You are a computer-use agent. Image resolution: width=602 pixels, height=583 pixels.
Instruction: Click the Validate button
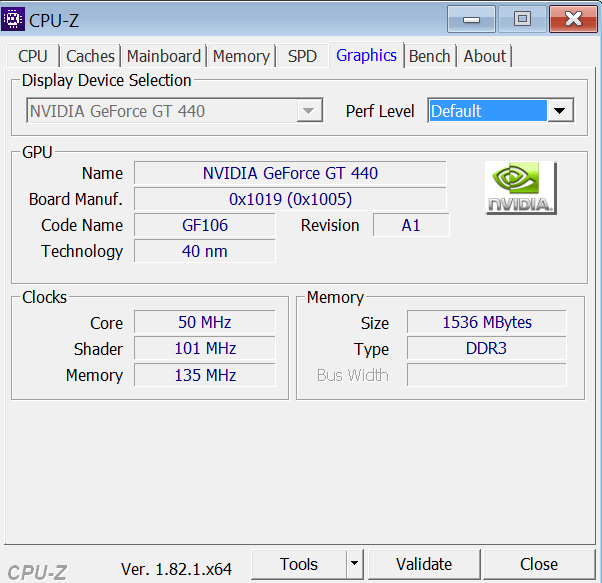424,564
